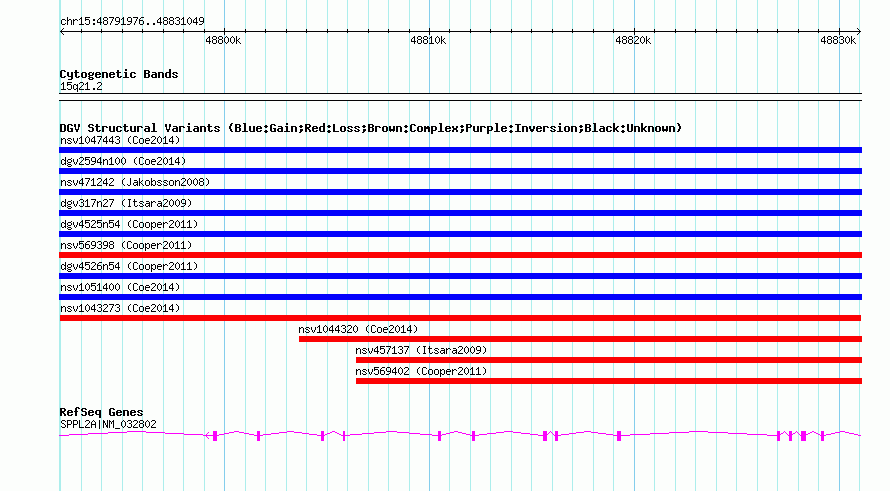Open variant nsv569402 (Cooper2011) label
The width and height of the screenshot is (890, 491).
[x=421, y=371]
